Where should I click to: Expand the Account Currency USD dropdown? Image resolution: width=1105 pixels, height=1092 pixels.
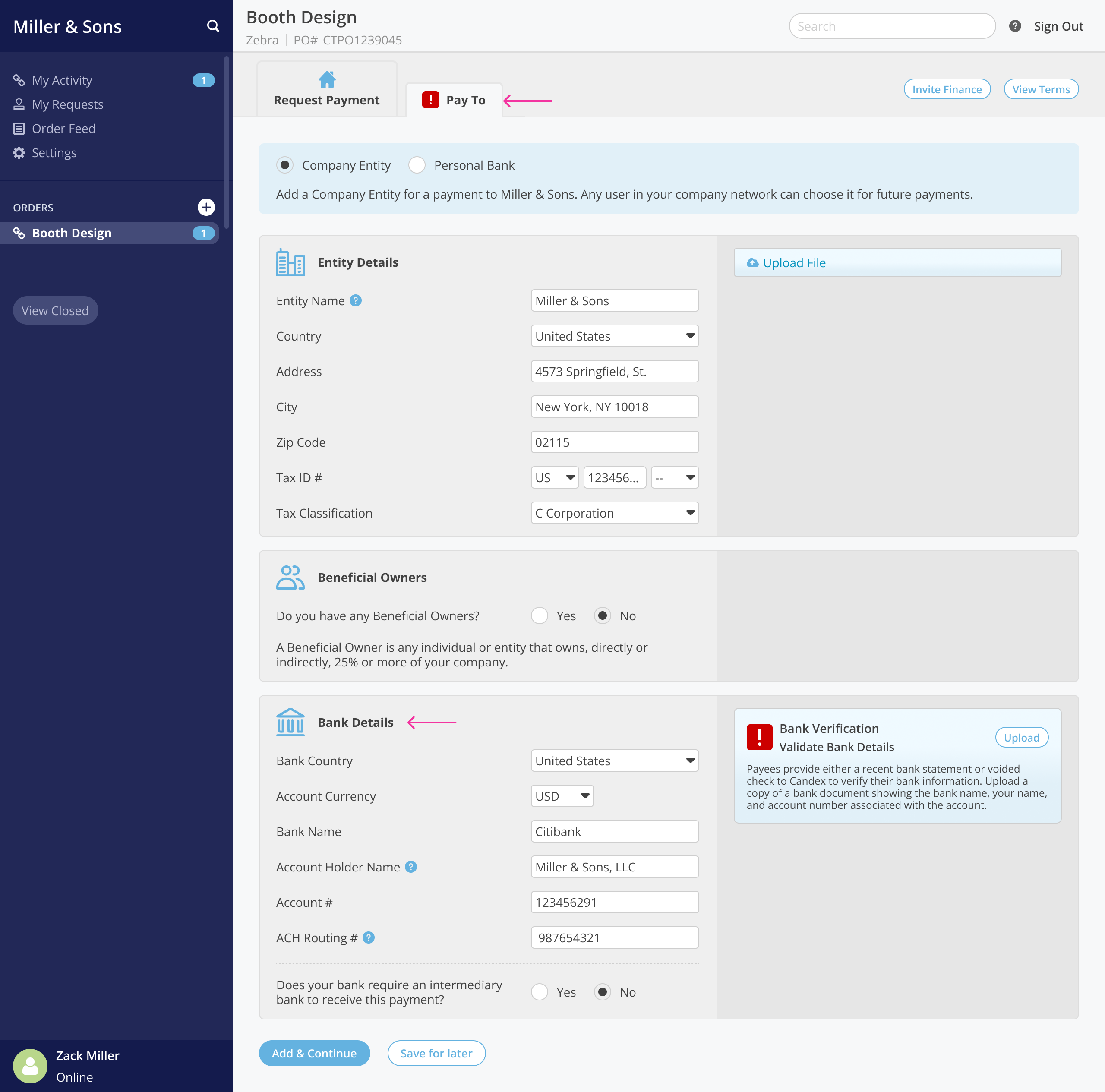(x=562, y=796)
